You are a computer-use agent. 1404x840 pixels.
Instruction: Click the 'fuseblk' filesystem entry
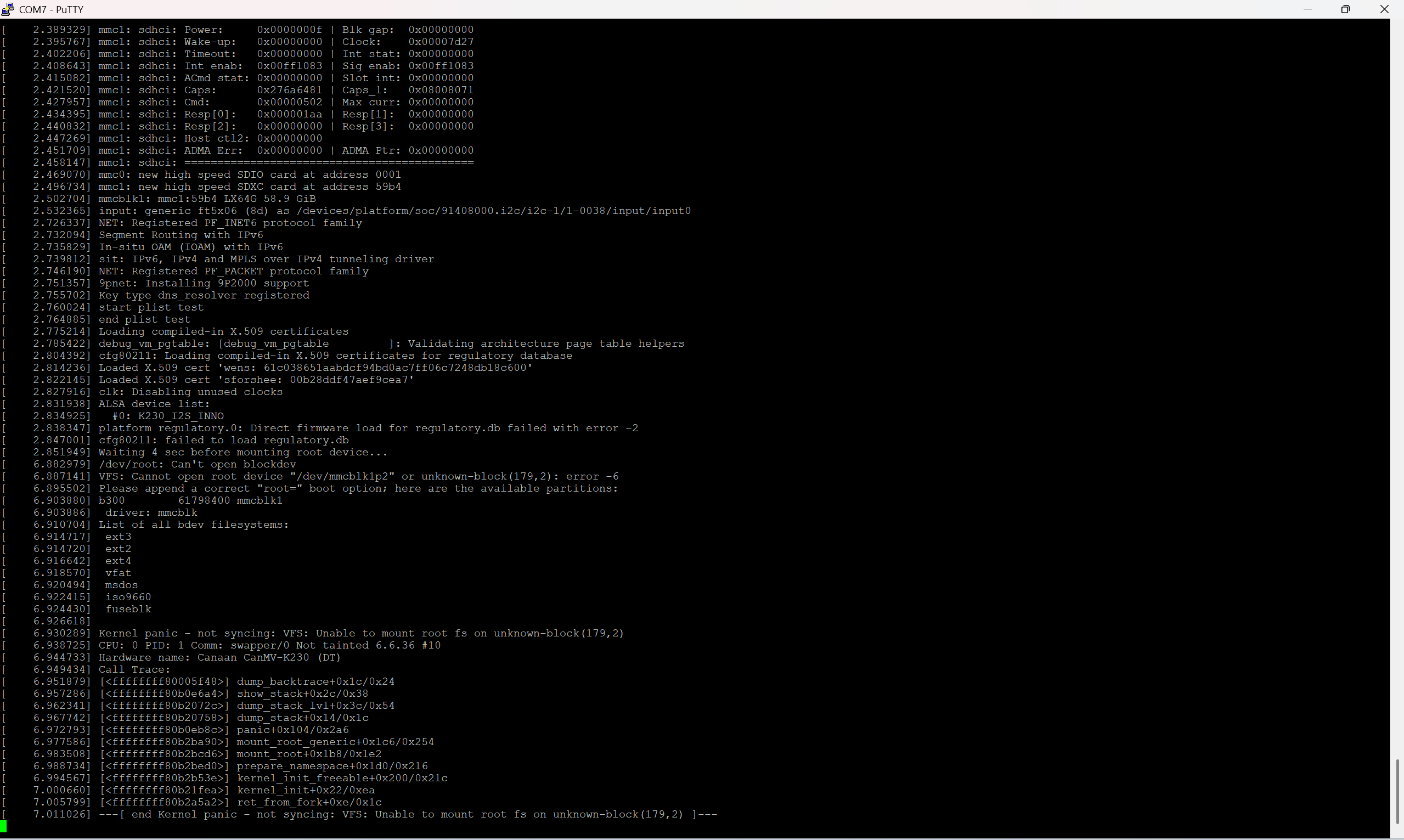click(x=128, y=609)
